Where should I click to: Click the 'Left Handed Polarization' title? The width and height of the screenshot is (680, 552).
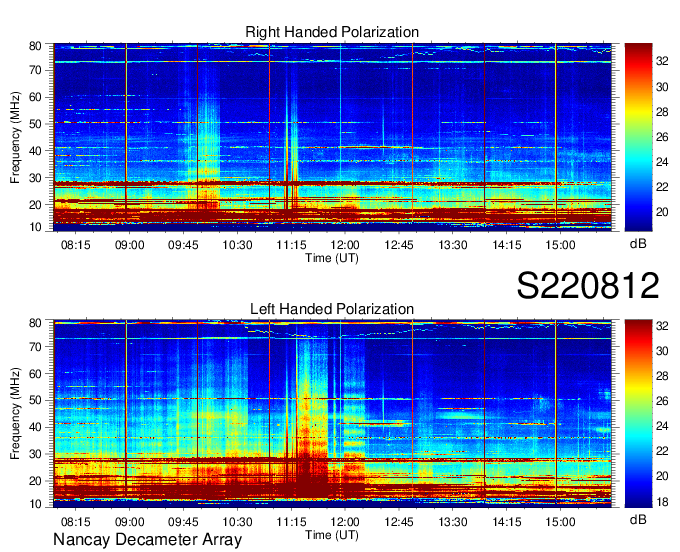coord(332,309)
